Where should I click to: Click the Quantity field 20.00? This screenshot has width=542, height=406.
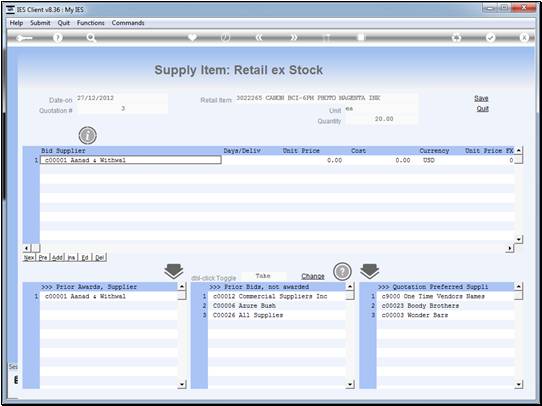(382, 119)
